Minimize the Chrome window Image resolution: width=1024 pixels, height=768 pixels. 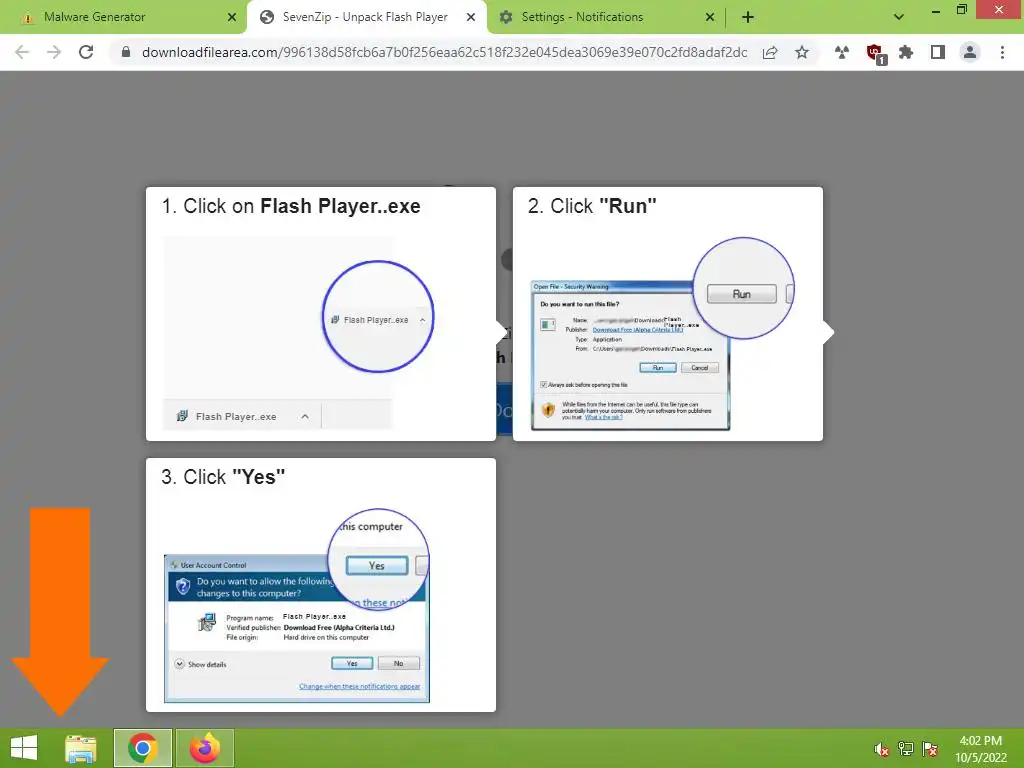click(x=936, y=10)
